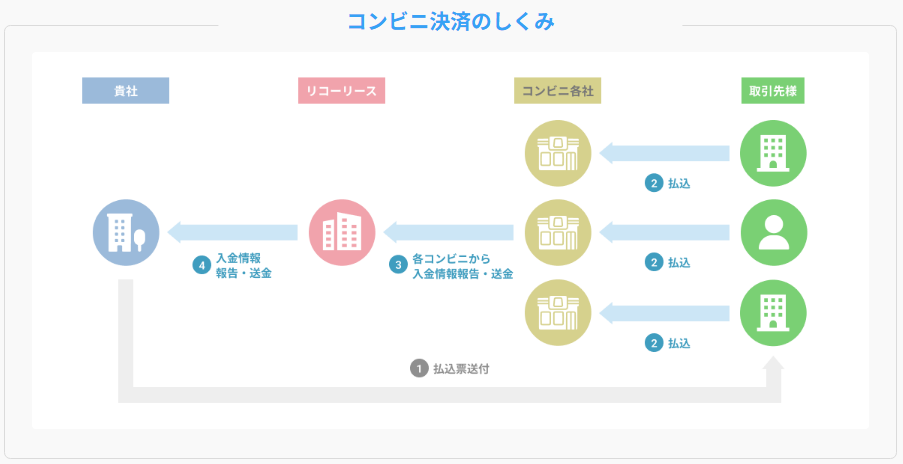Click the 入金情報 報告・送金 text

pyautogui.click(x=244, y=265)
